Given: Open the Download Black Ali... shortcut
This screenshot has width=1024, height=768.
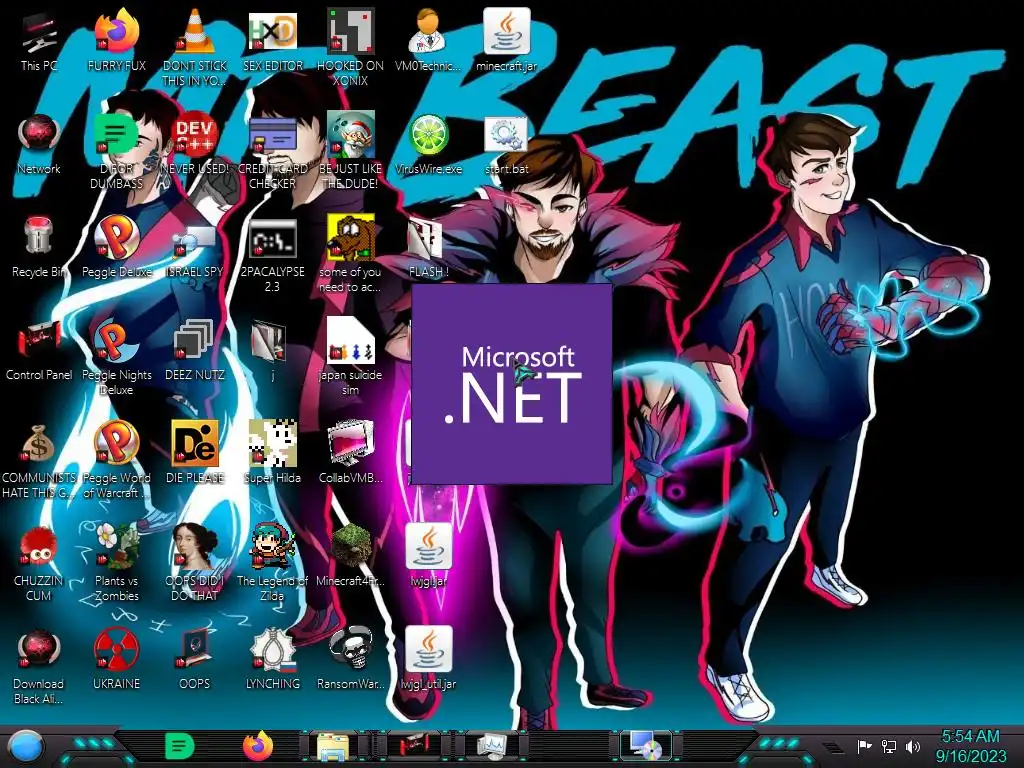Looking at the screenshot, I should pos(39,667).
